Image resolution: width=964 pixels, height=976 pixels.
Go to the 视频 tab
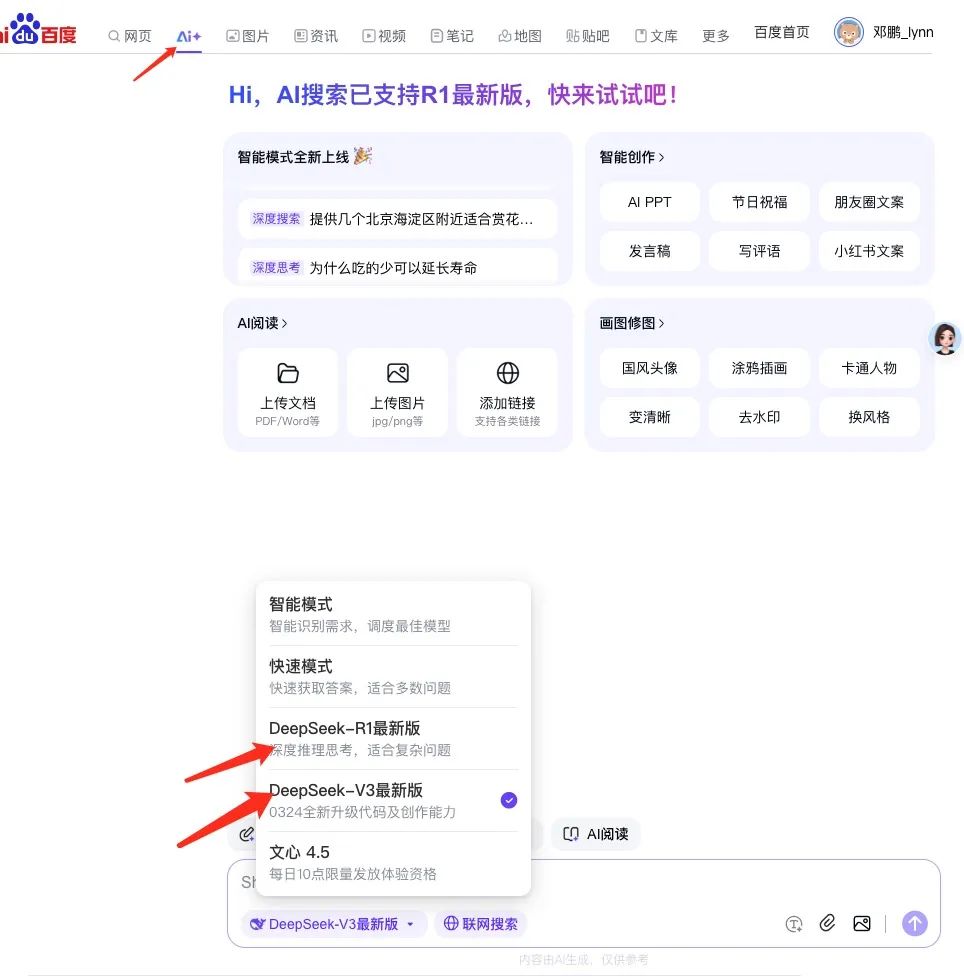[384, 36]
